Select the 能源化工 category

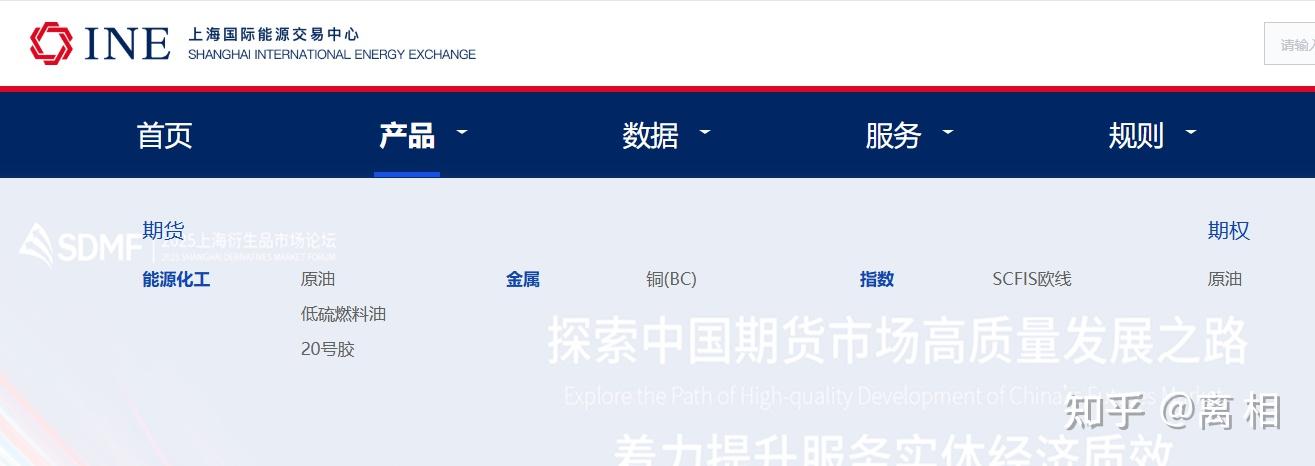click(176, 279)
